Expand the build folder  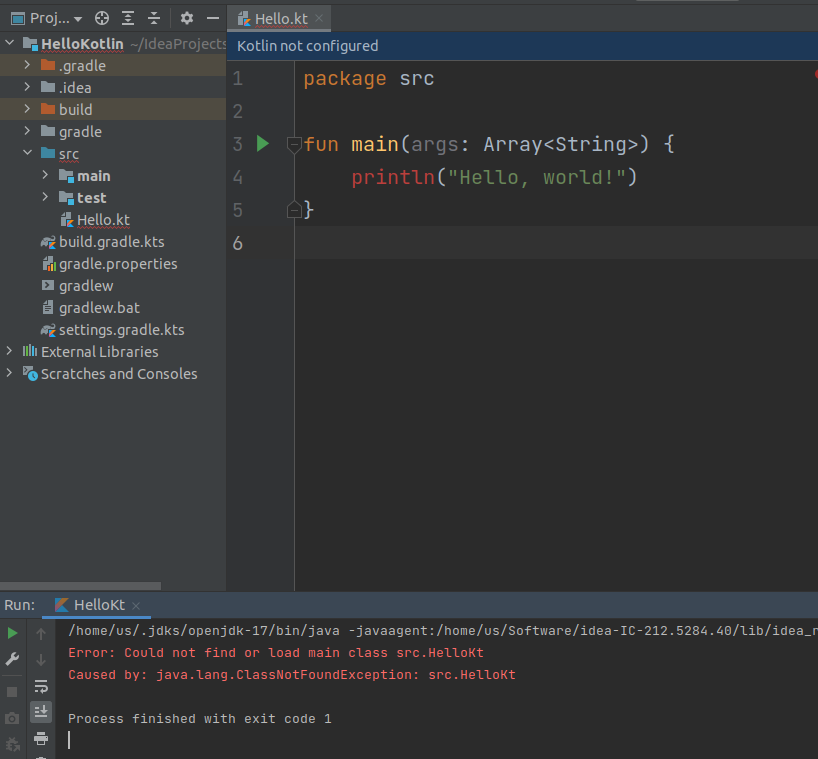[27, 109]
